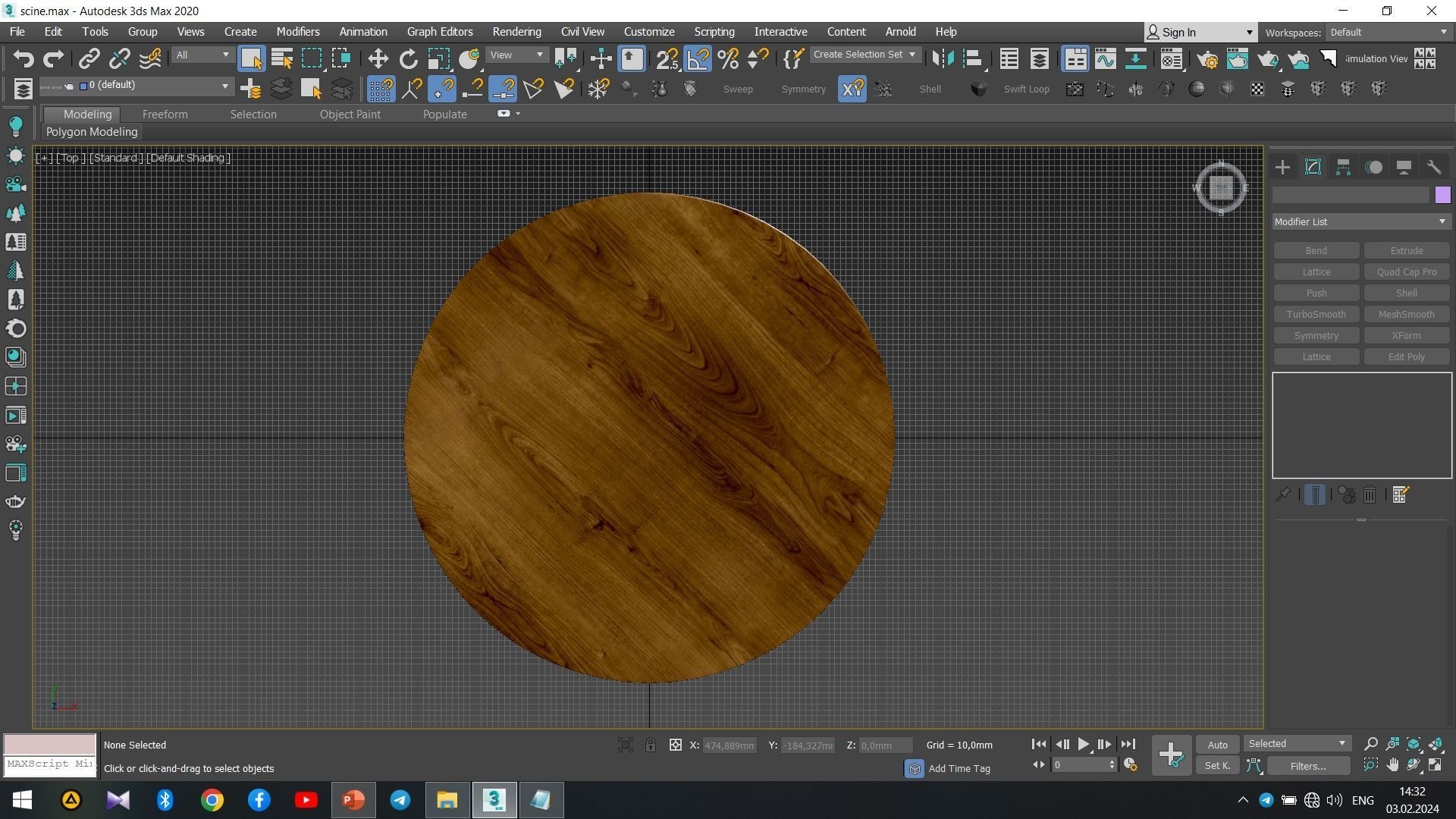Open the Utilities command panel tab
Viewport: 1456px width, 819px height.
(x=1434, y=168)
